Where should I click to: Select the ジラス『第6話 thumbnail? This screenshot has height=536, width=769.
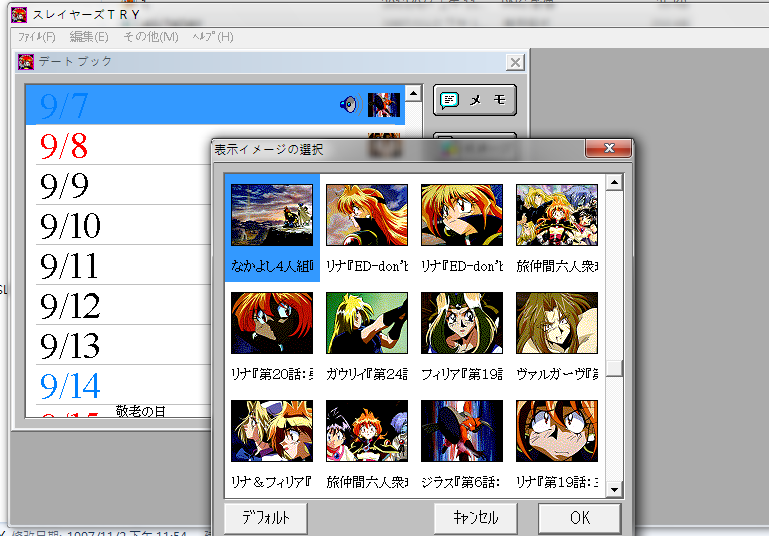tap(462, 431)
